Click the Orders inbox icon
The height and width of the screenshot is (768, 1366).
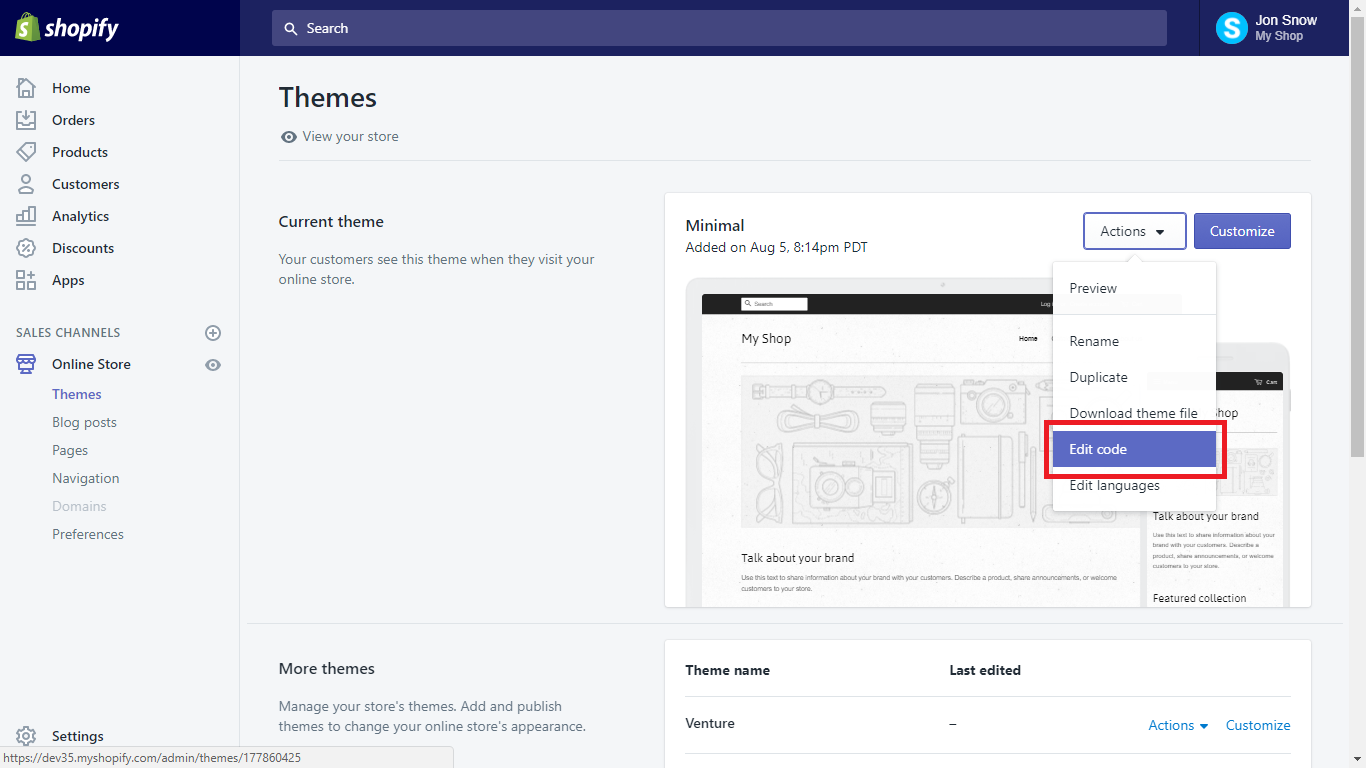pyautogui.click(x=26, y=120)
